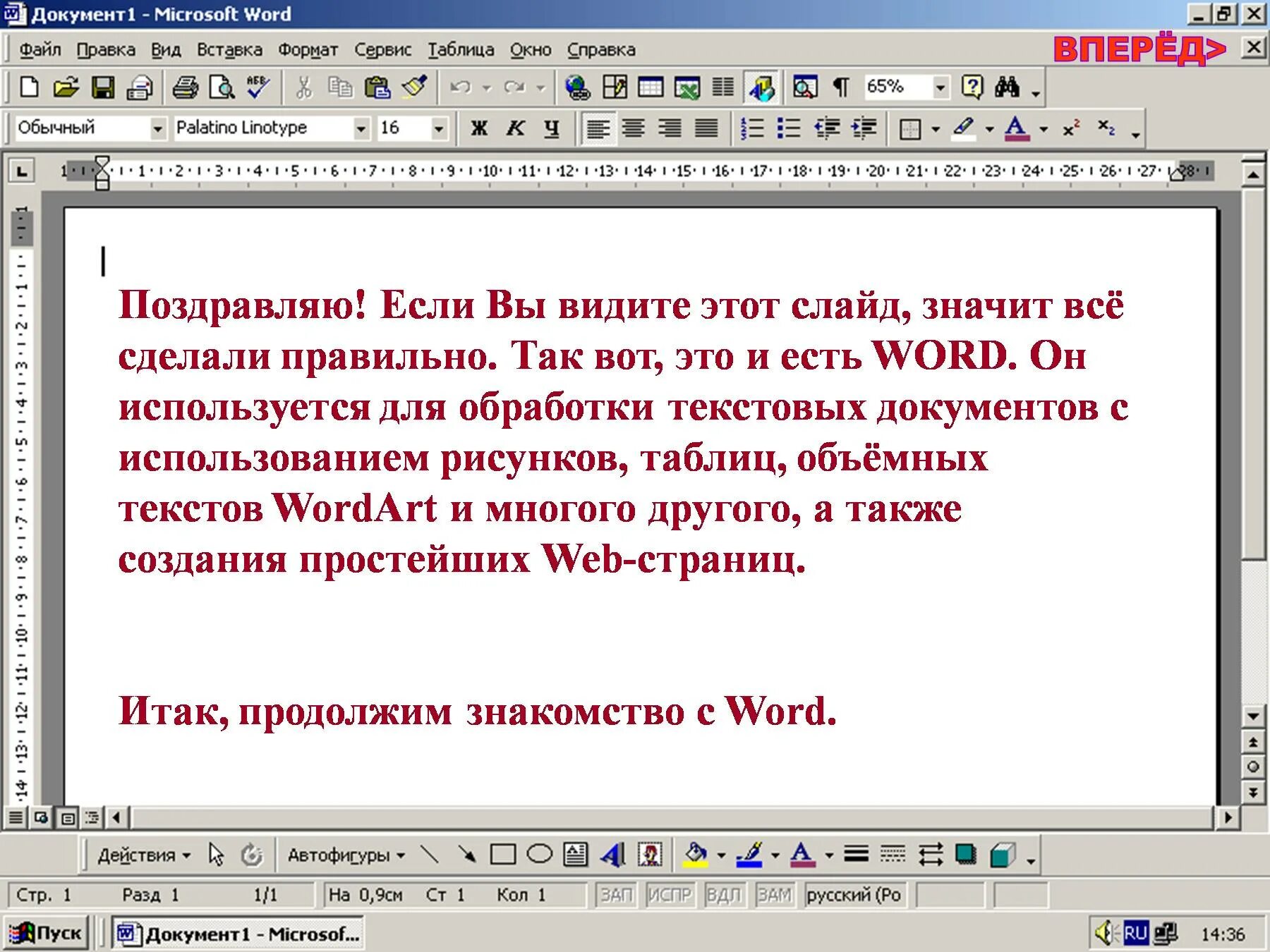
Task: Insert a text box in drawing toolbar
Action: point(576,855)
